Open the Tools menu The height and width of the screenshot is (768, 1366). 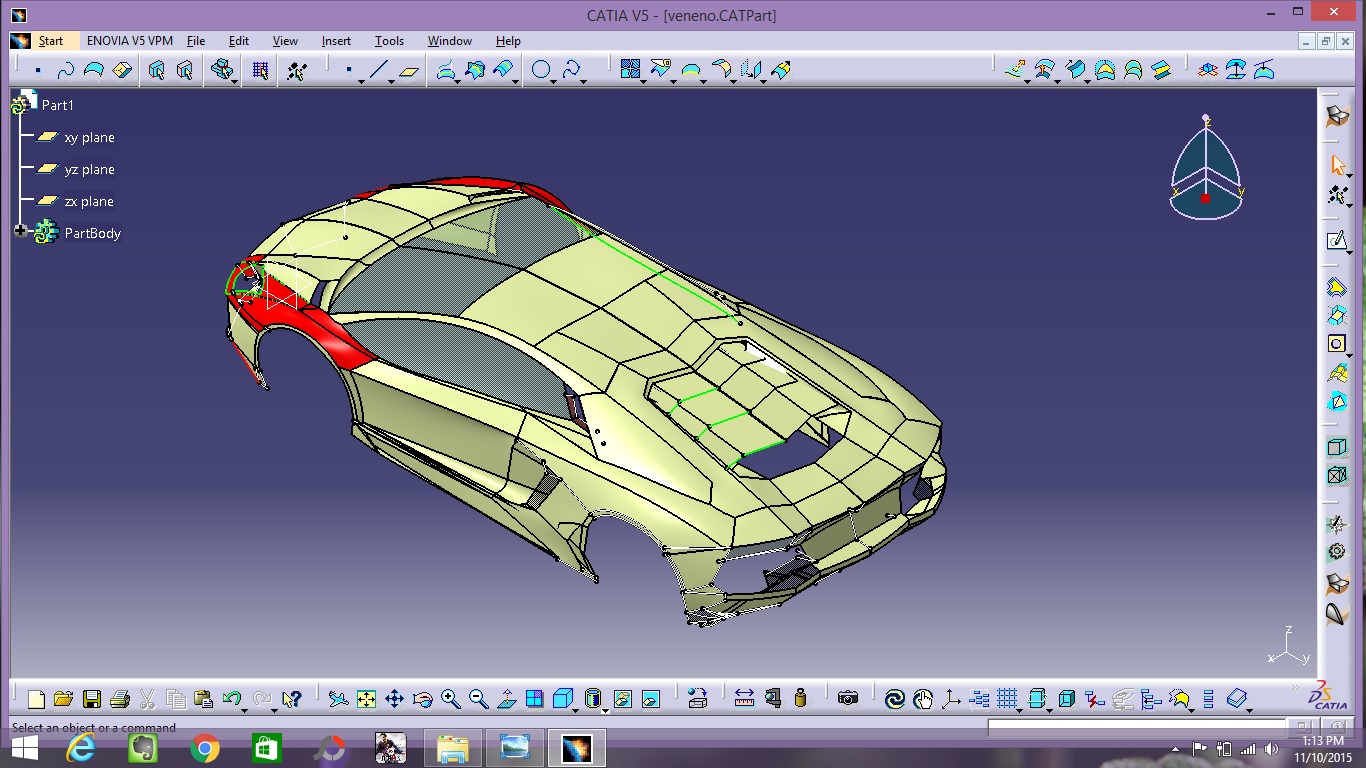(389, 41)
